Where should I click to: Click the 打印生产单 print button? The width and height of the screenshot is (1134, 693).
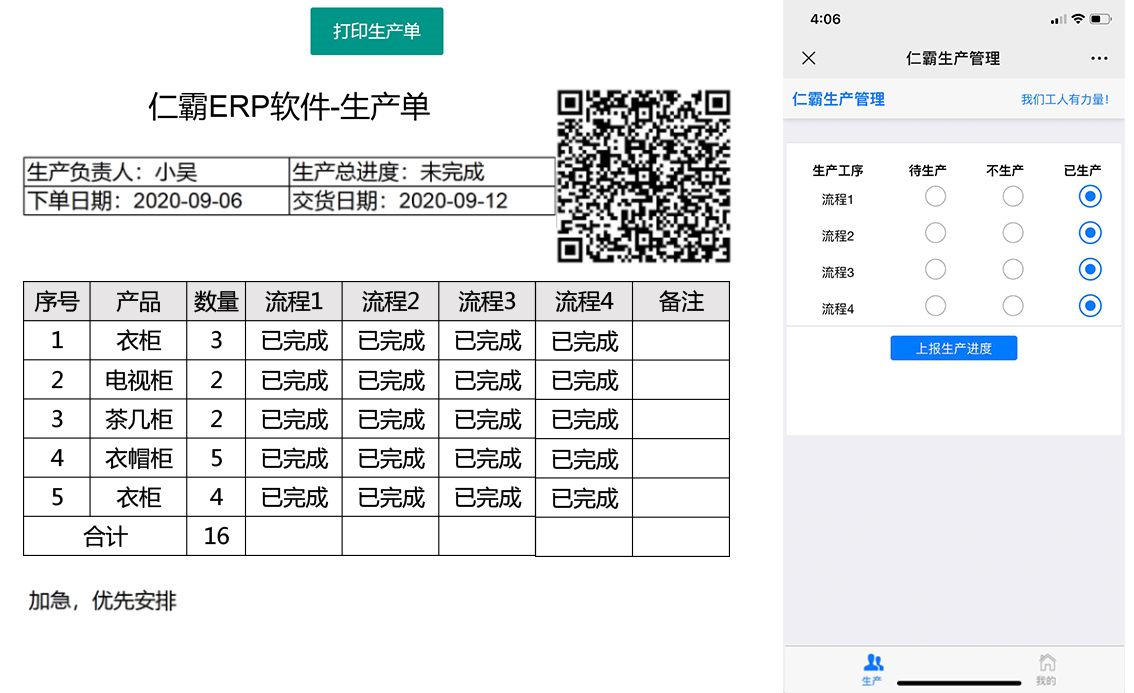[x=377, y=31]
